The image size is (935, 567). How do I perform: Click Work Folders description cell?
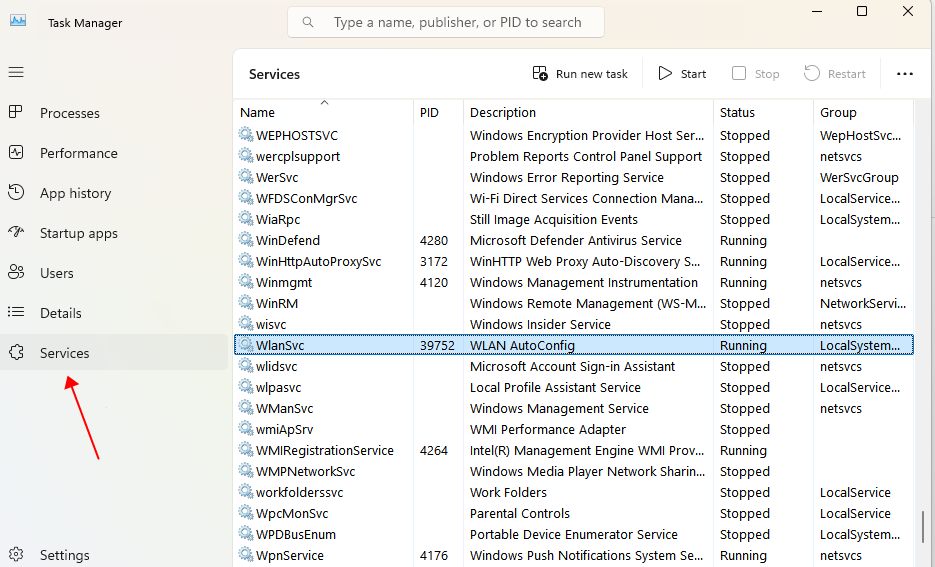(508, 492)
